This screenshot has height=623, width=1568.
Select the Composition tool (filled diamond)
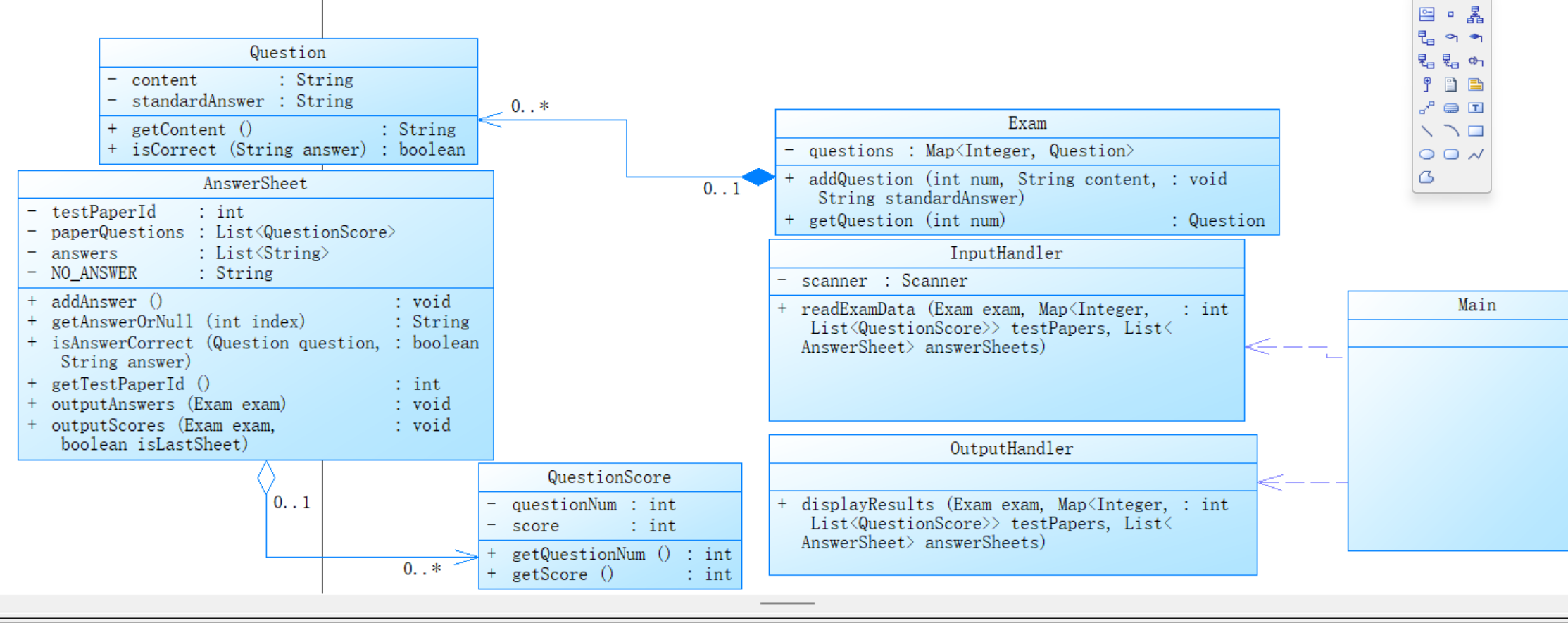point(1476,37)
